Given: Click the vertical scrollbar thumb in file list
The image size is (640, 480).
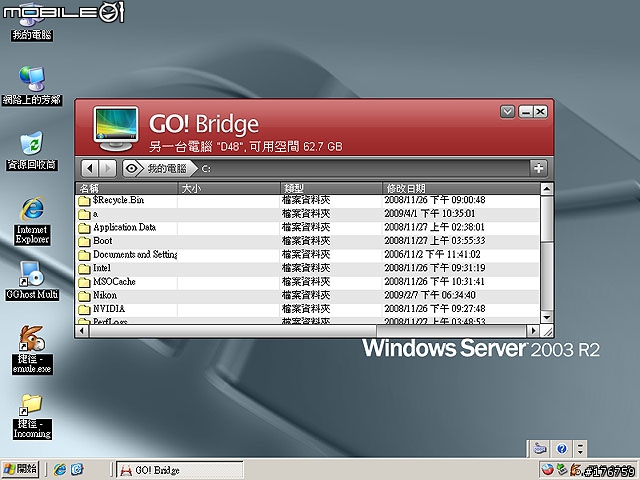Looking at the screenshot, I should 547,218.
